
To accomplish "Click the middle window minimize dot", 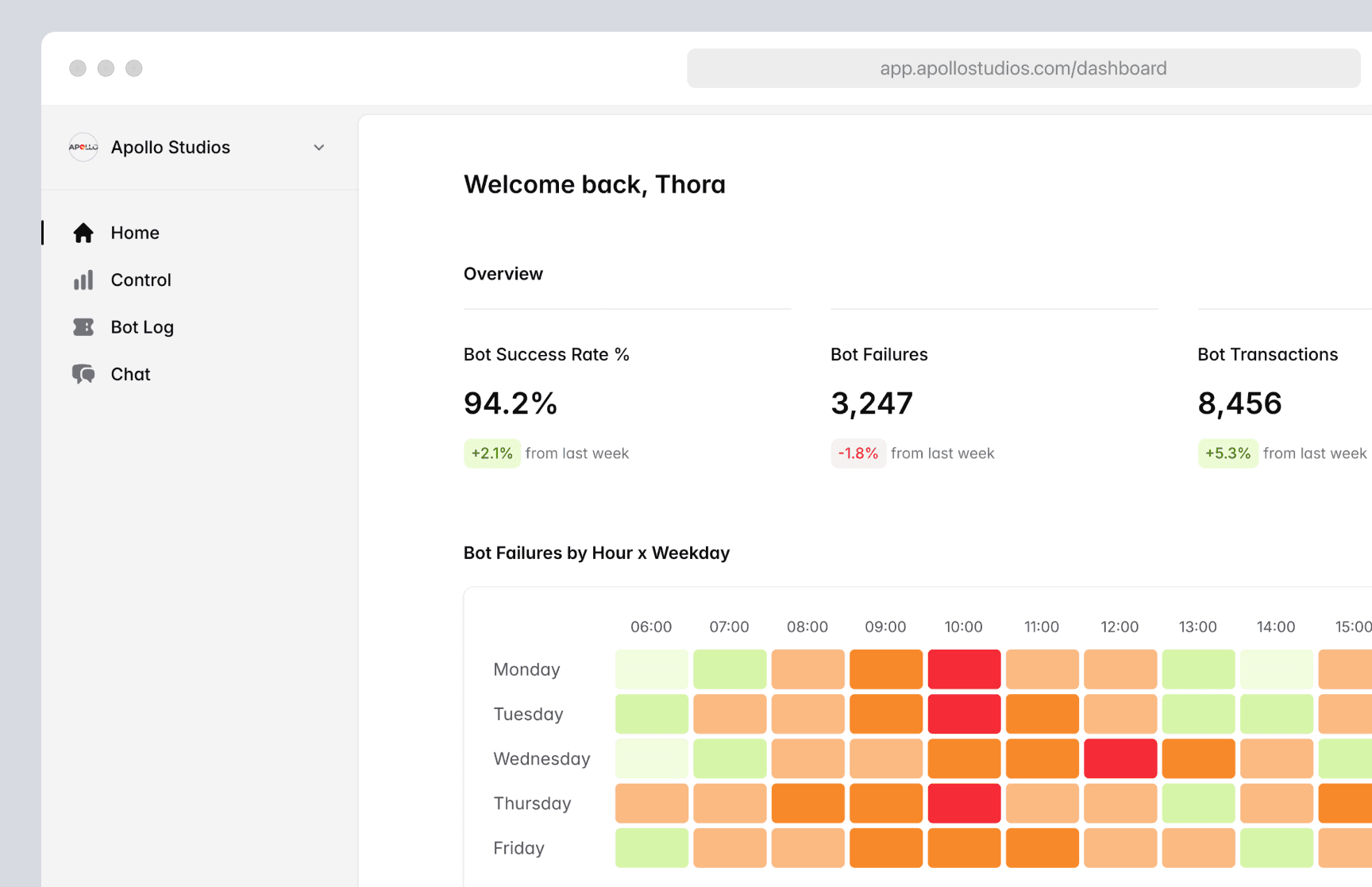I will (106, 68).
